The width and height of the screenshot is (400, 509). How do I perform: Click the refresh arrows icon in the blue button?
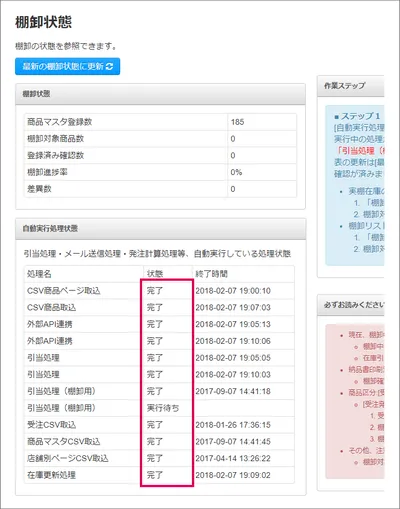tap(110, 66)
